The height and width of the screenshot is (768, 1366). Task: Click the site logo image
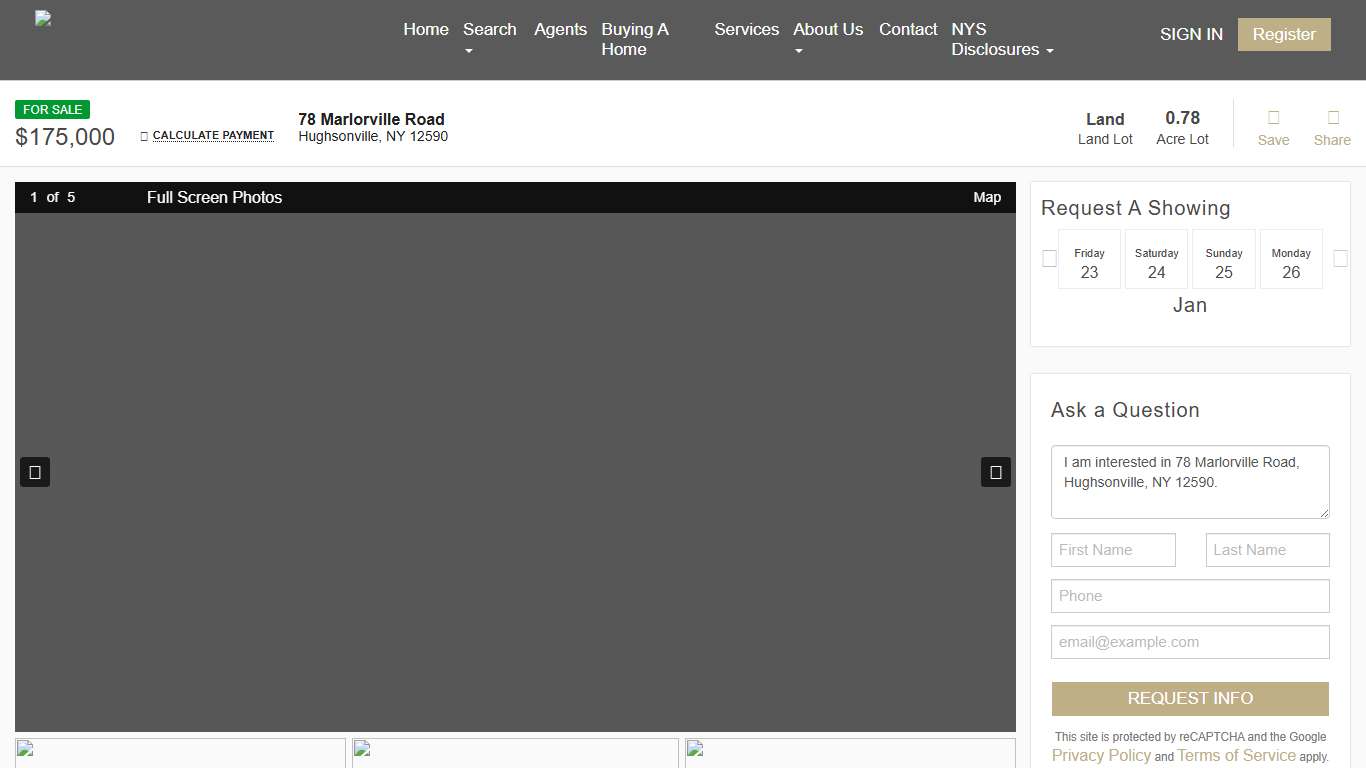tap(43, 19)
